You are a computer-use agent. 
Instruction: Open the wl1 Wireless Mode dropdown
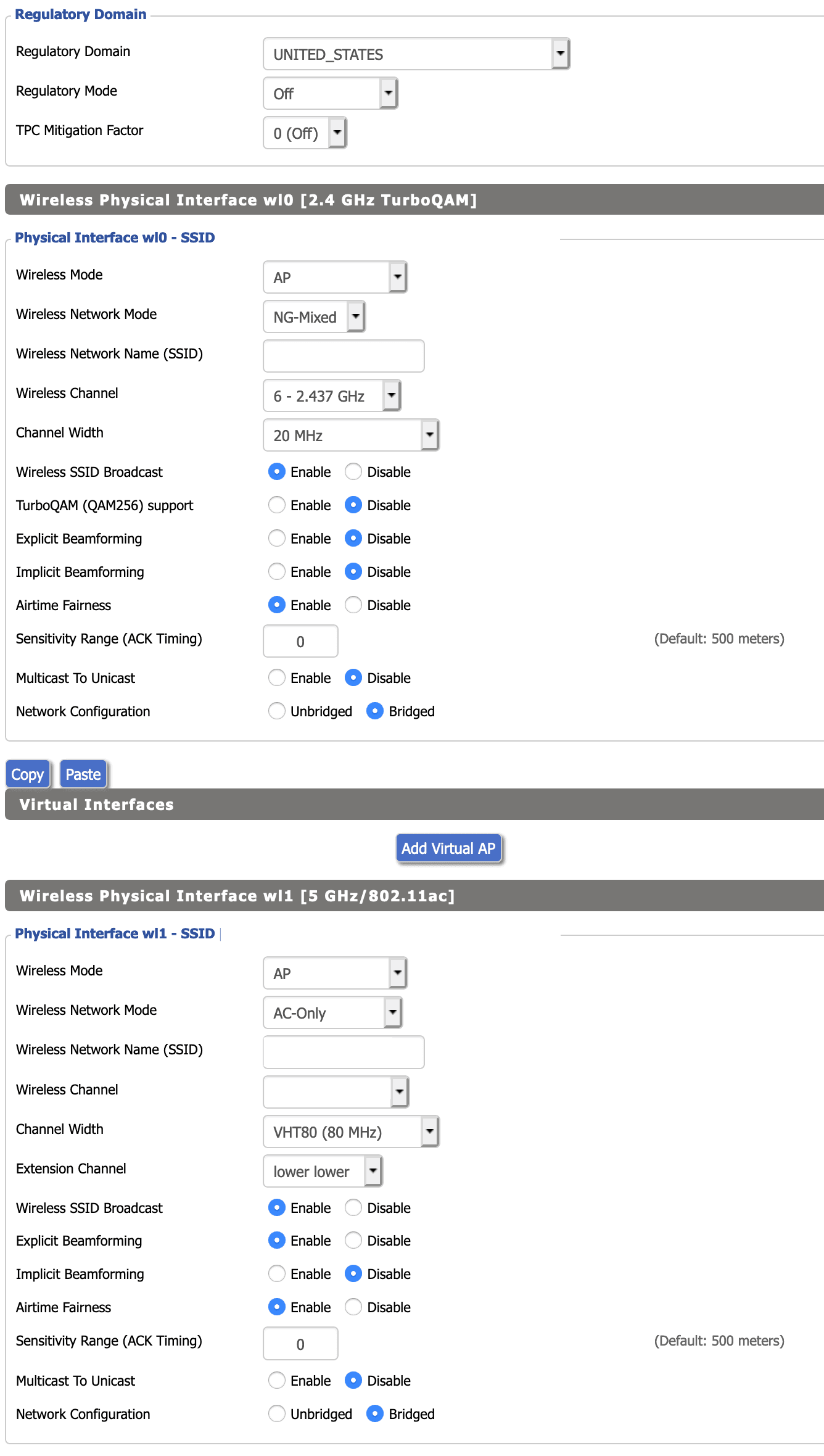click(335, 973)
